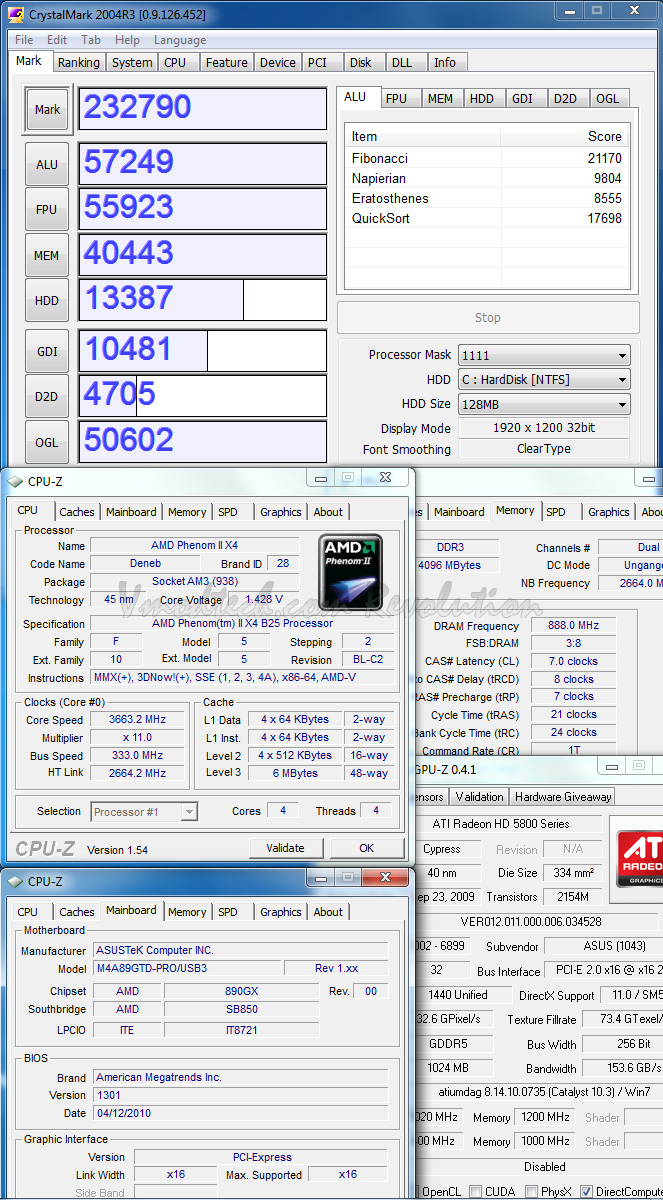Switch to the Feature tab
Image resolution: width=663 pixels, height=1200 pixels.
point(226,62)
